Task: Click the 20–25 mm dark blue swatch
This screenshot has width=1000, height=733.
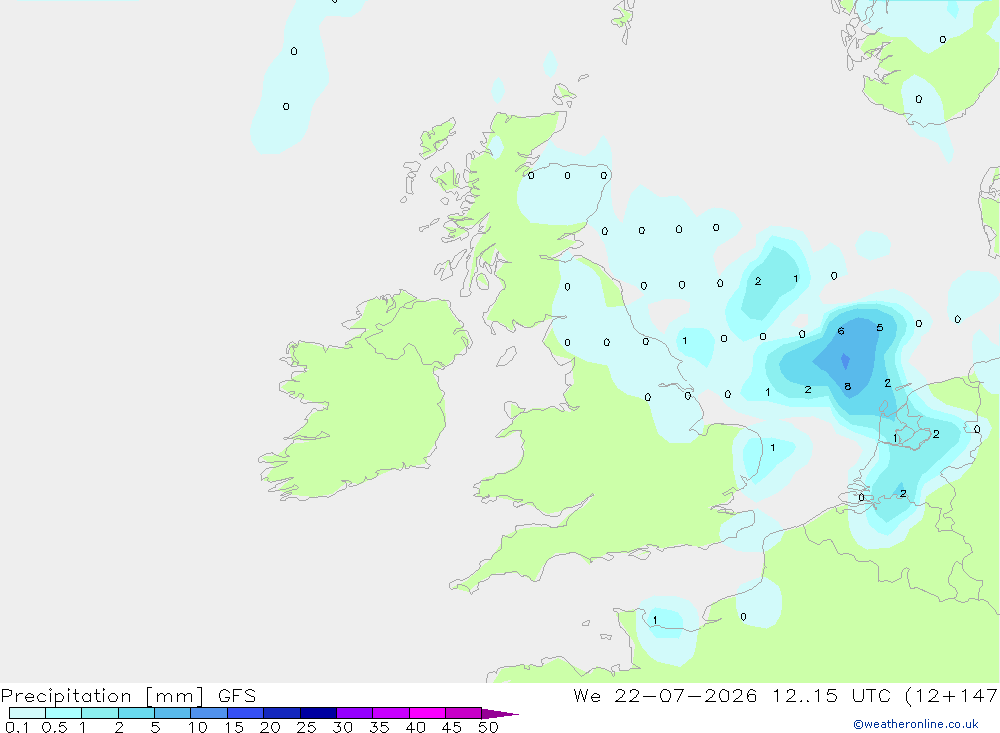Action: (x=282, y=713)
